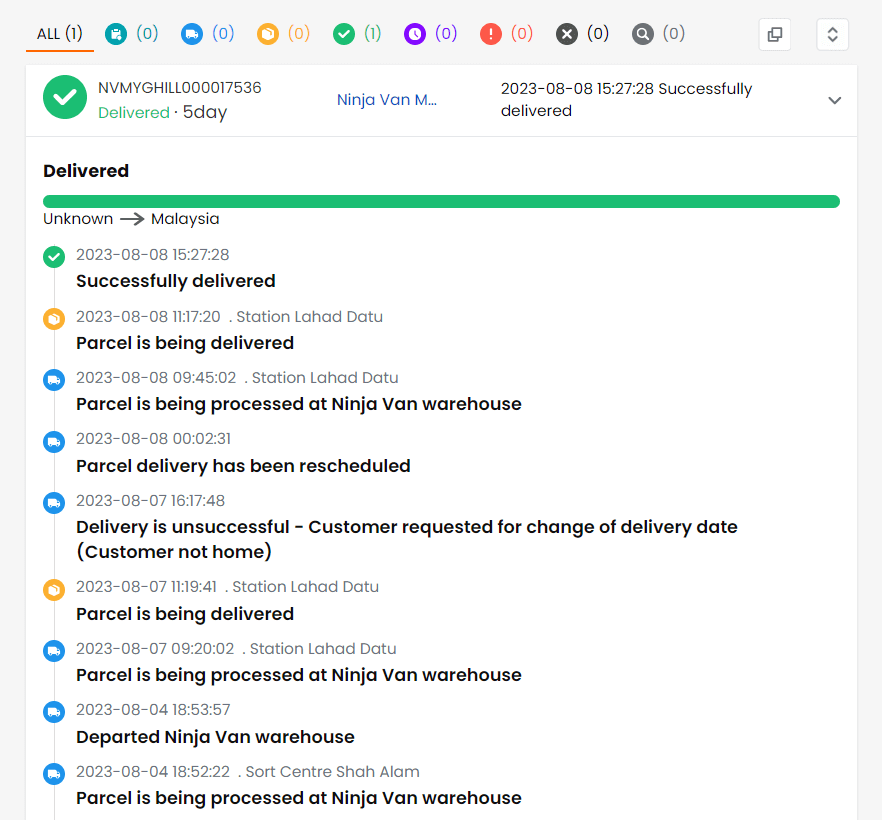Filter by purple clock expired icon
The width and height of the screenshot is (882, 820).
click(415, 34)
